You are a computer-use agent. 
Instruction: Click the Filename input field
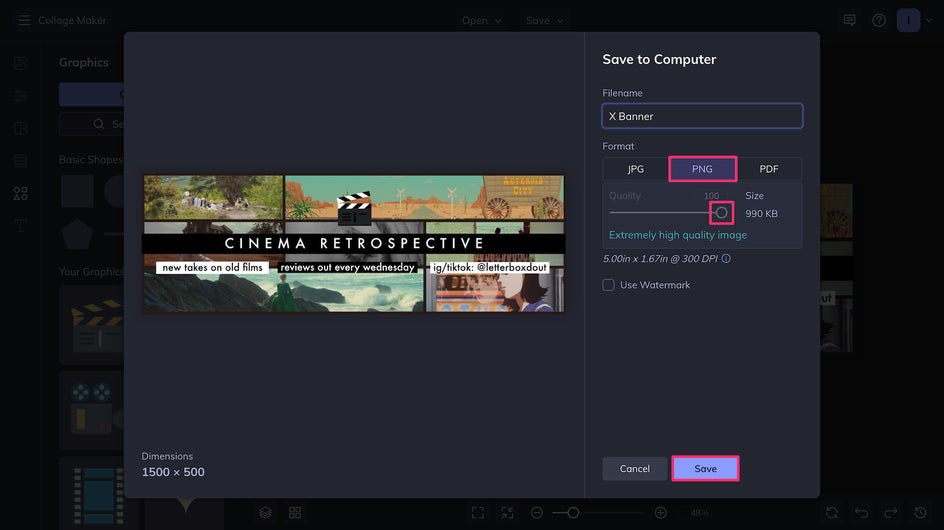tap(702, 116)
